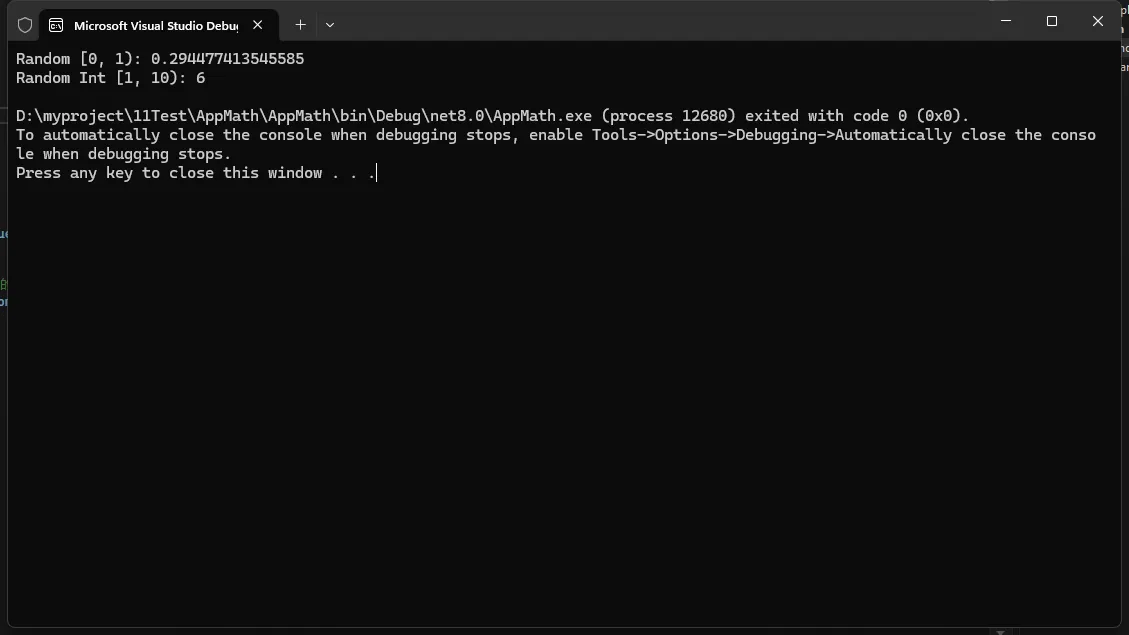Open the new tab profile dropdown
This screenshot has height=635, width=1129.
330,25
